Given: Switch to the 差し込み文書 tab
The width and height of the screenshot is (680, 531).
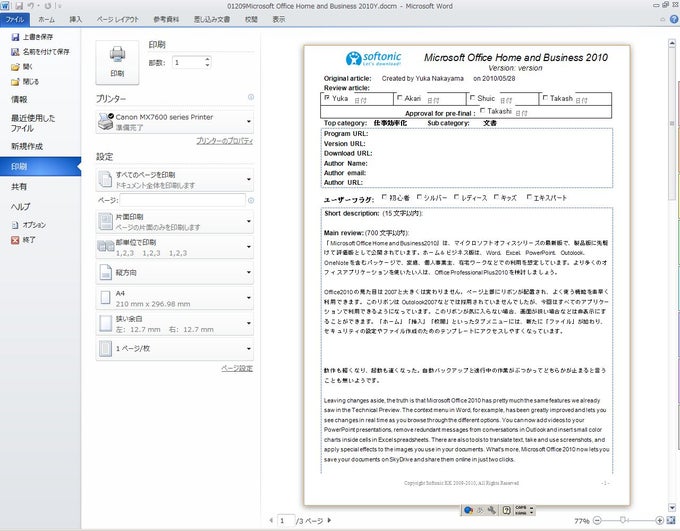Looking at the screenshot, I should click(x=212, y=20).
